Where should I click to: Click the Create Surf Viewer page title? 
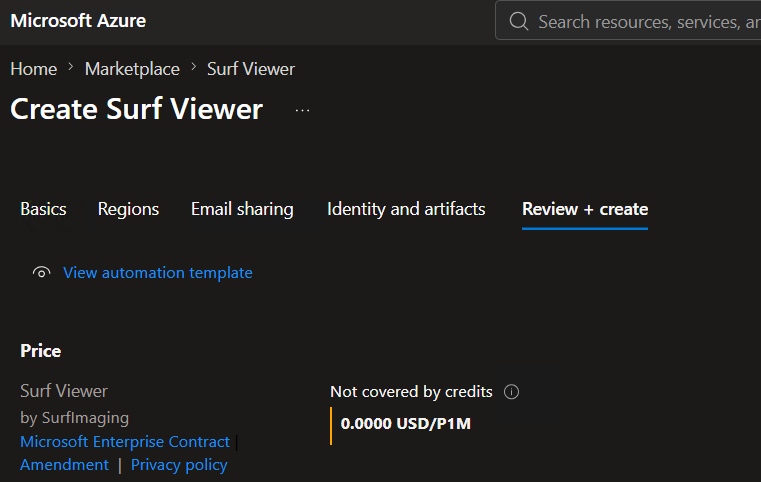click(137, 109)
